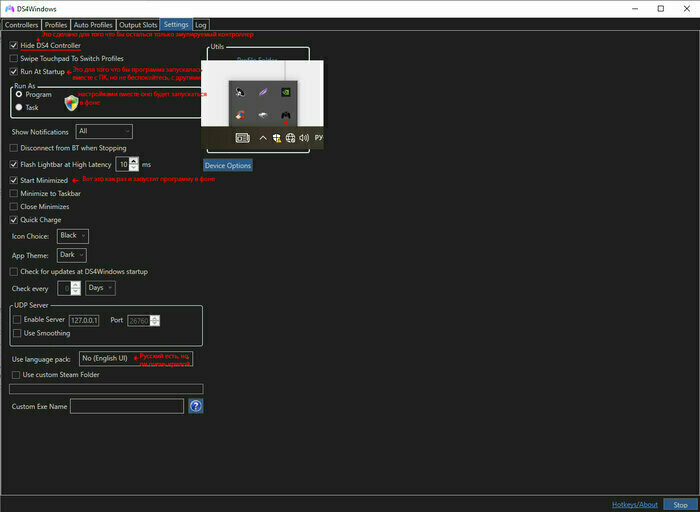Close the DS4Windows window

687,9
